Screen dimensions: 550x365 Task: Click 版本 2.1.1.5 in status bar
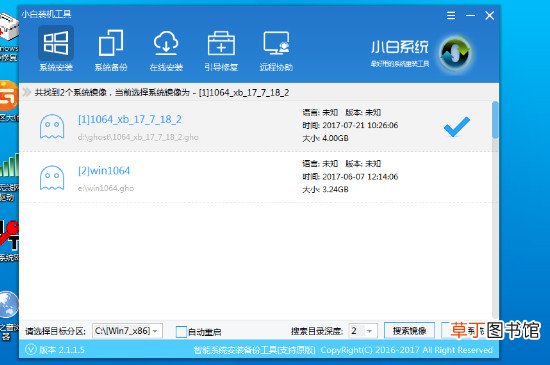[62, 350]
